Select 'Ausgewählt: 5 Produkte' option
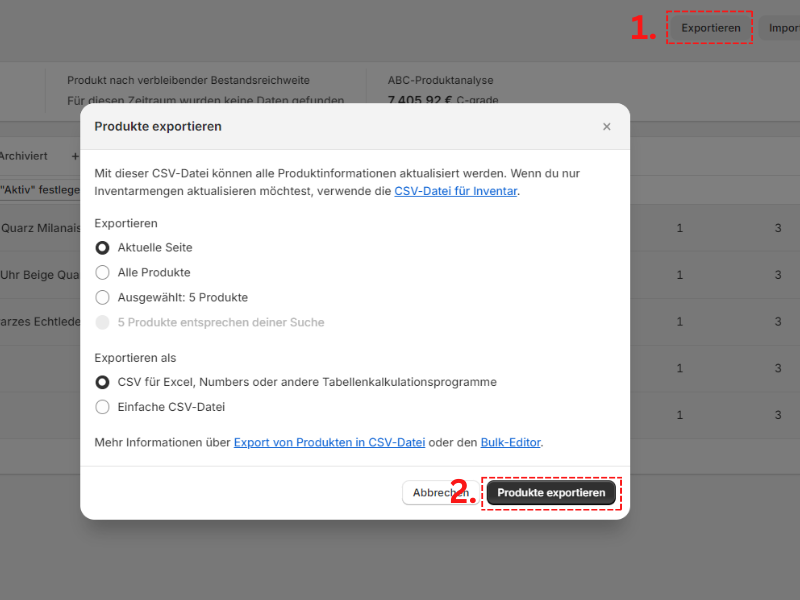800x600 pixels. click(x=103, y=297)
